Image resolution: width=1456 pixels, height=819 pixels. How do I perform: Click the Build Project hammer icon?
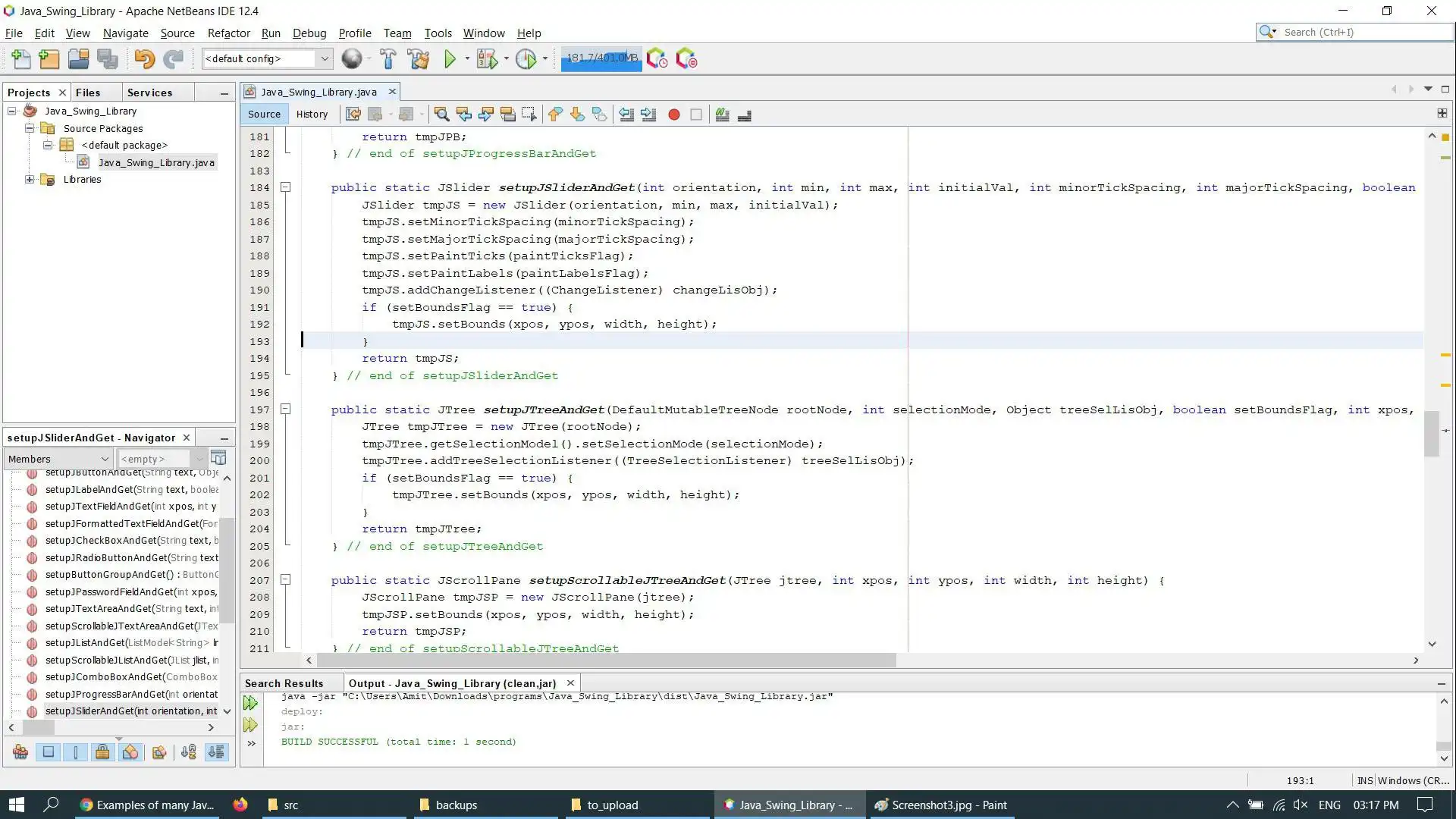point(388,58)
